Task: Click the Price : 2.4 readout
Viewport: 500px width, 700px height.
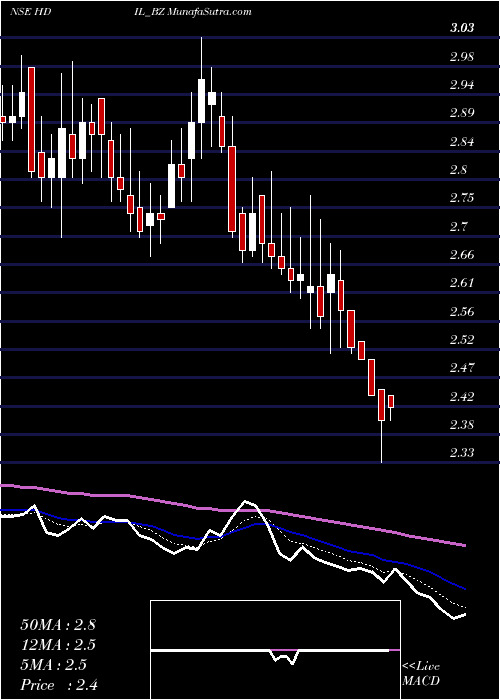Action: click(59, 685)
